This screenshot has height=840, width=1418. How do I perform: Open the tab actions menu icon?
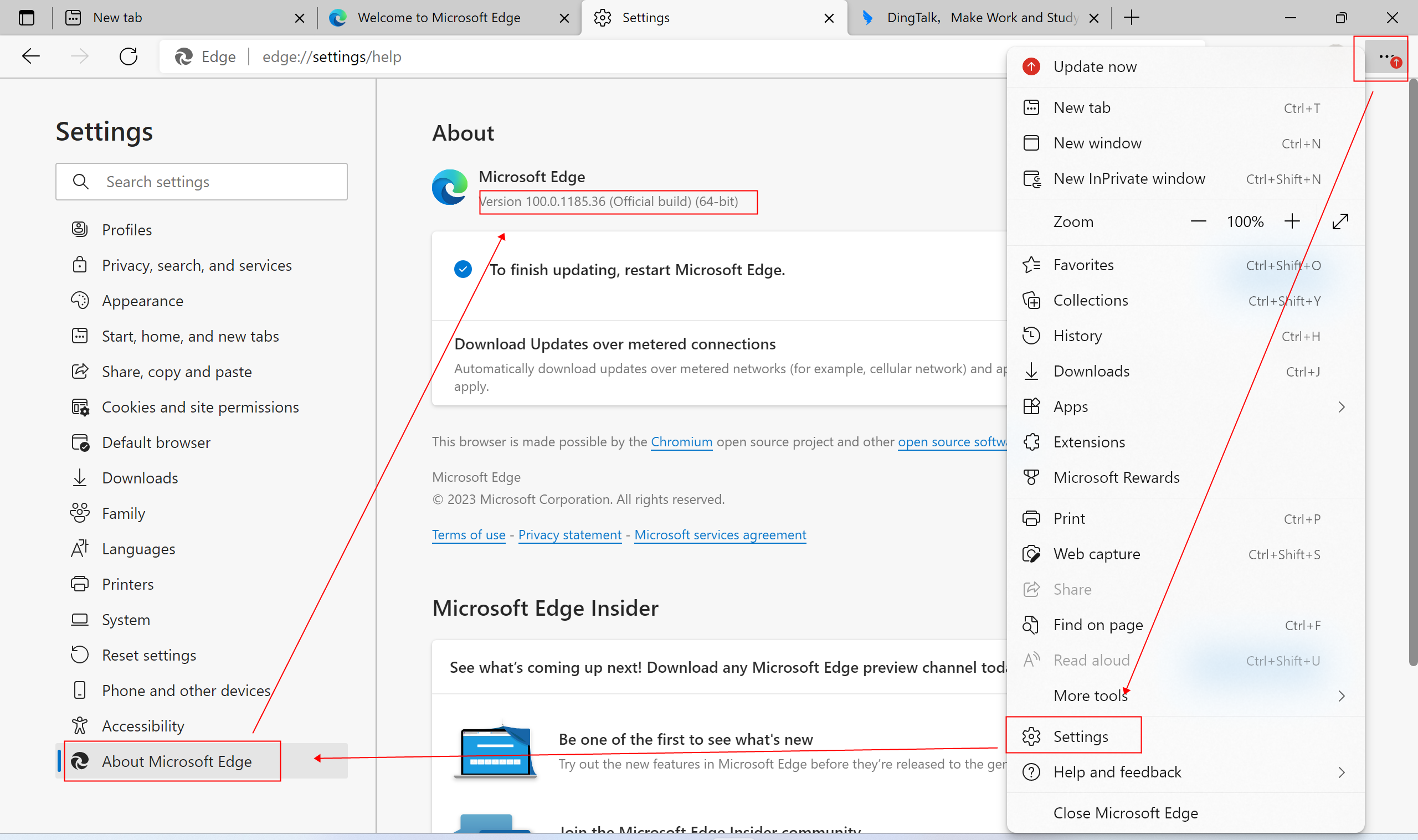coord(26,18)
